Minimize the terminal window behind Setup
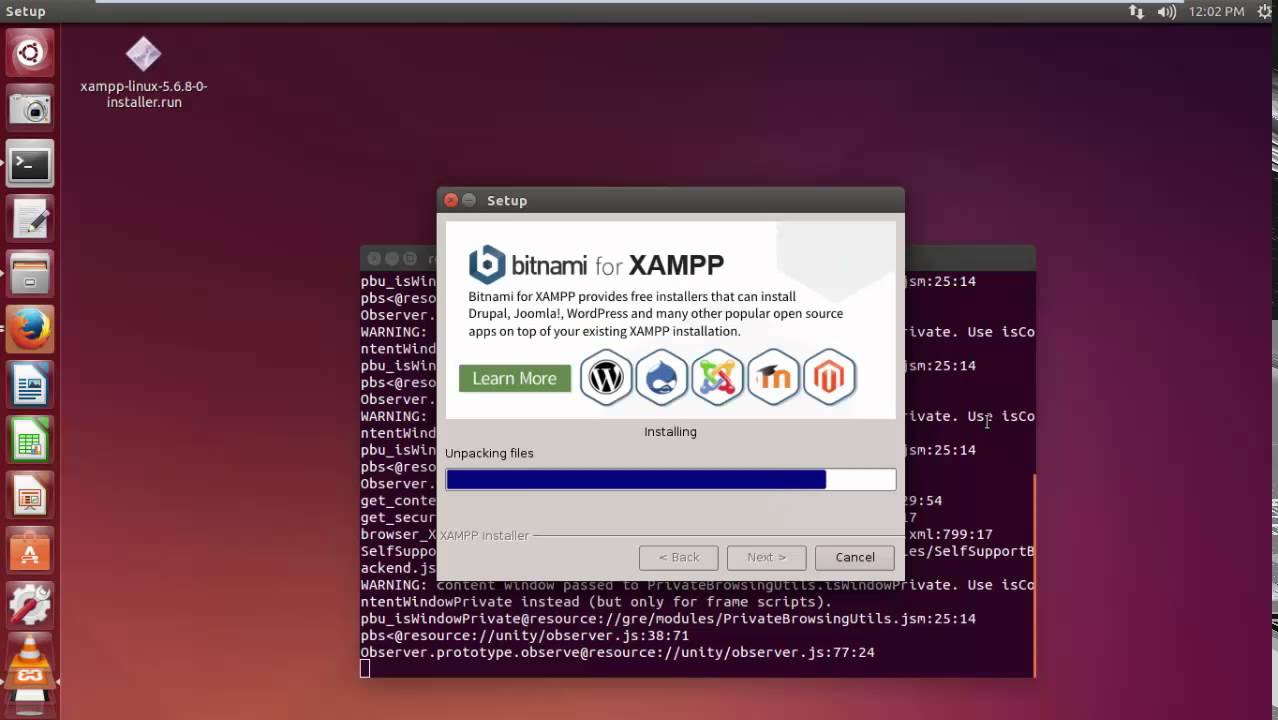The width and height of the screenshot is (1278, 720). [x=392, y=258]
